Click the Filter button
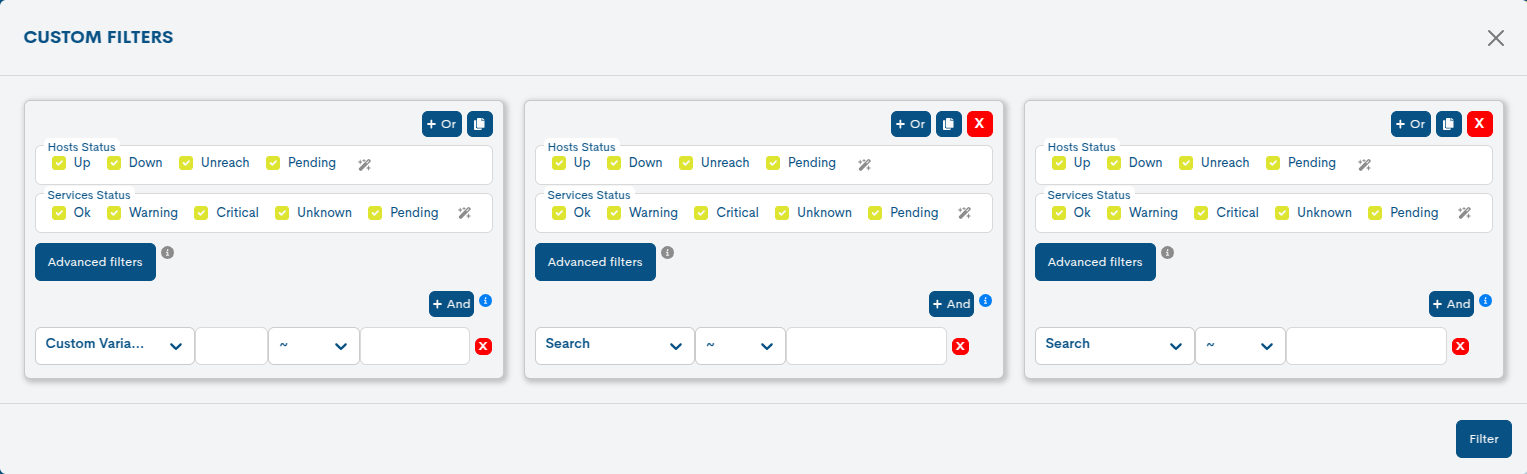1527x474 pixels. [x=1483, y=439]
